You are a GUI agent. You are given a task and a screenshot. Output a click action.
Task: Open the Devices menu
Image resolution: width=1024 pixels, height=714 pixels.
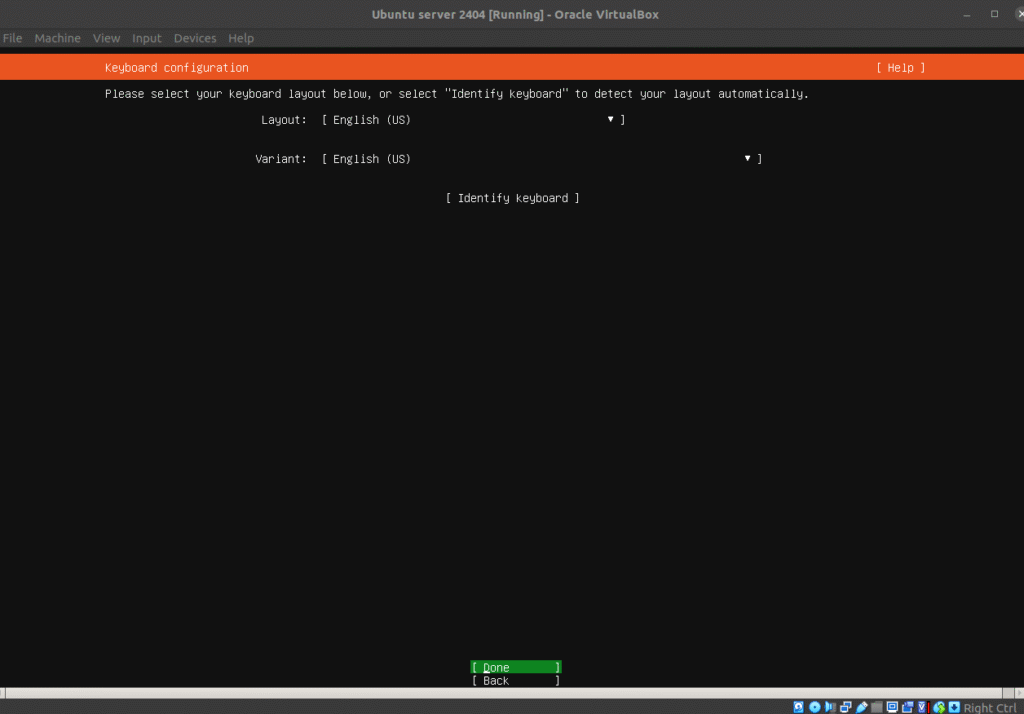pos(195,38)
